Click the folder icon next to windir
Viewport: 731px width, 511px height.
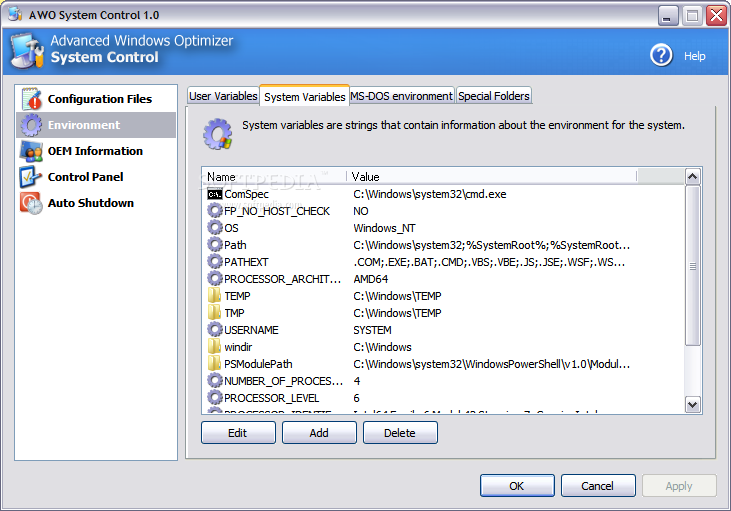pyautogui.click(x=214, y=346)
